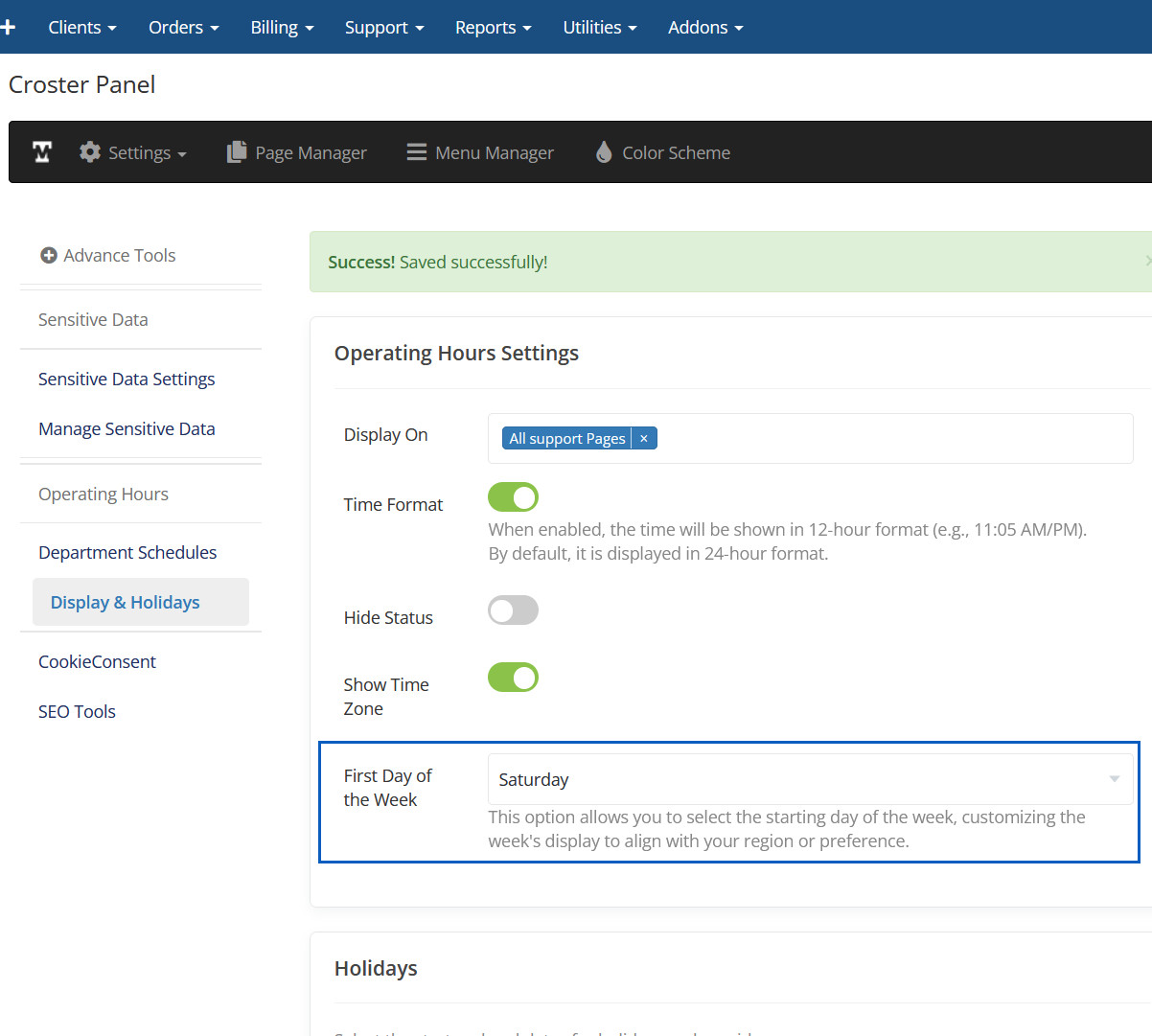
Task: Click the Advance Tools plus icon
Action: coord(48,255)
